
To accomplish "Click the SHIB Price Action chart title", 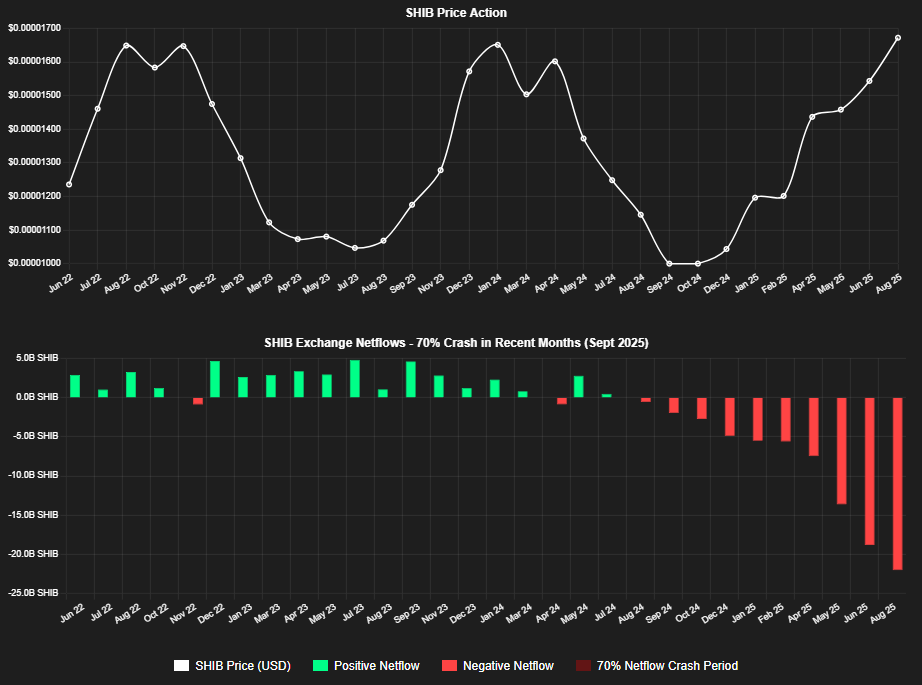I will pyautogui.click(x=456, y=13).
